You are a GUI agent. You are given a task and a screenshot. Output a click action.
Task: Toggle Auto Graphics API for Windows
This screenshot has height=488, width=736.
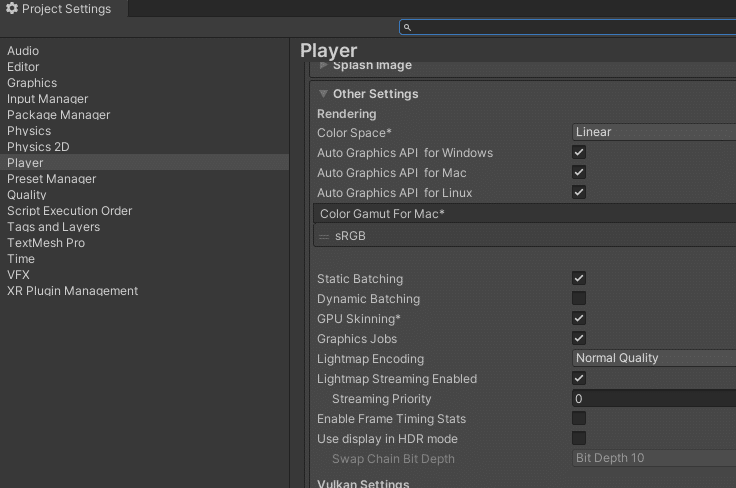click(579, 152)
